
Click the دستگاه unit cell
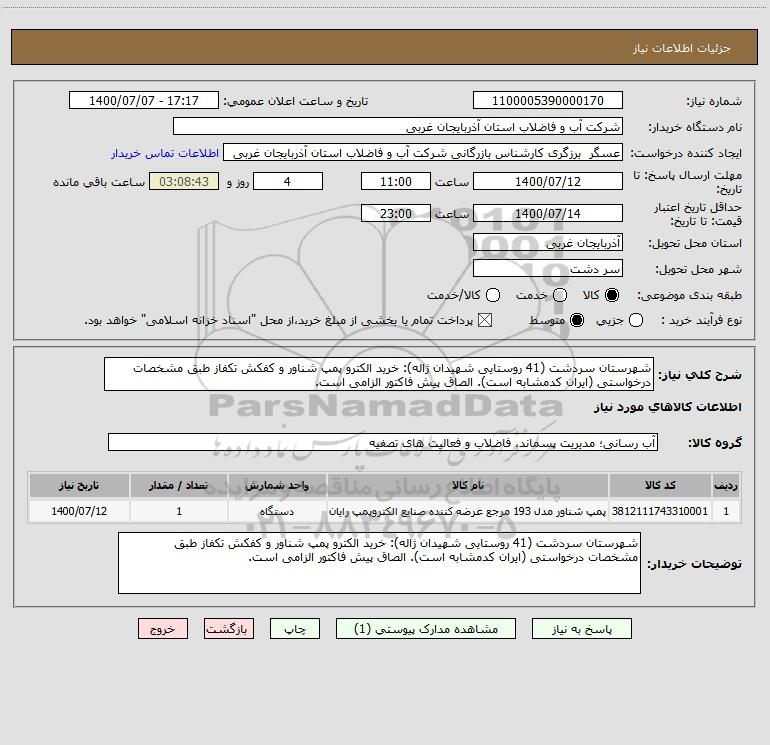coord(277,511)
